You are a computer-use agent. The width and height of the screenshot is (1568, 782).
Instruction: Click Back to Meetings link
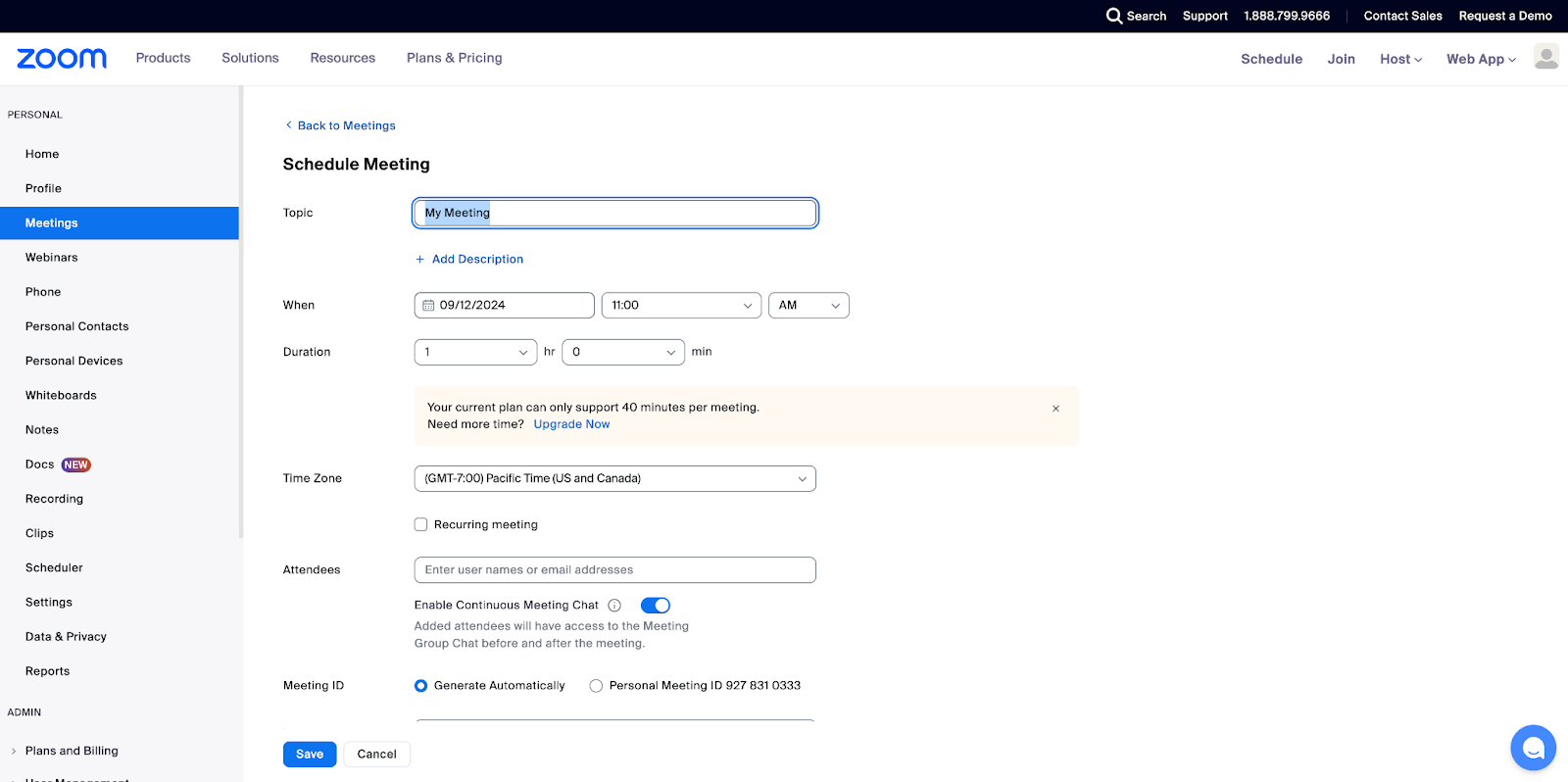pyautogui.click(x=347, y=125)
